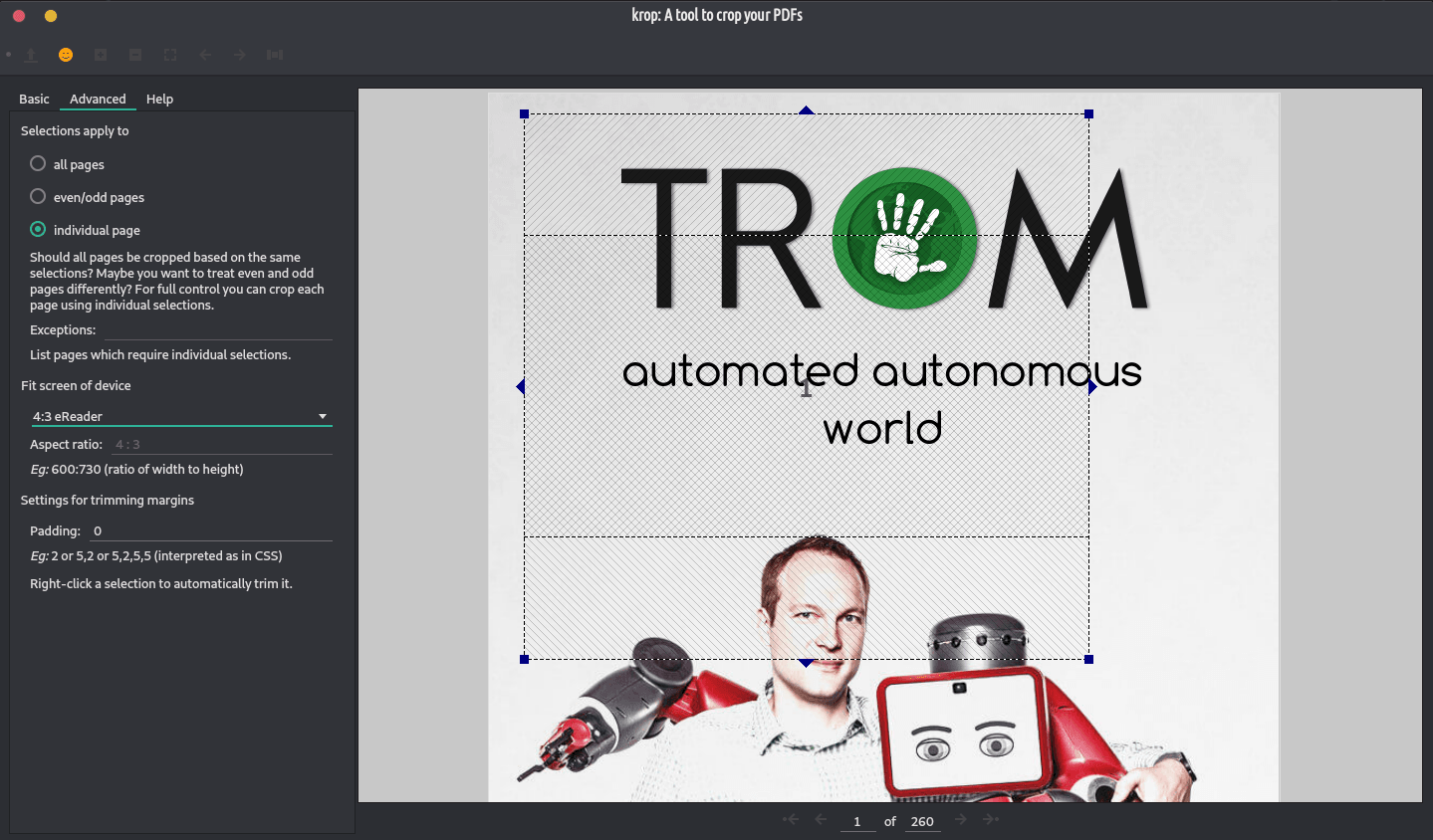This screenshot has height=840, width=1433.
Task: Select the "individual page" radio button
Action: pos(38,229)
